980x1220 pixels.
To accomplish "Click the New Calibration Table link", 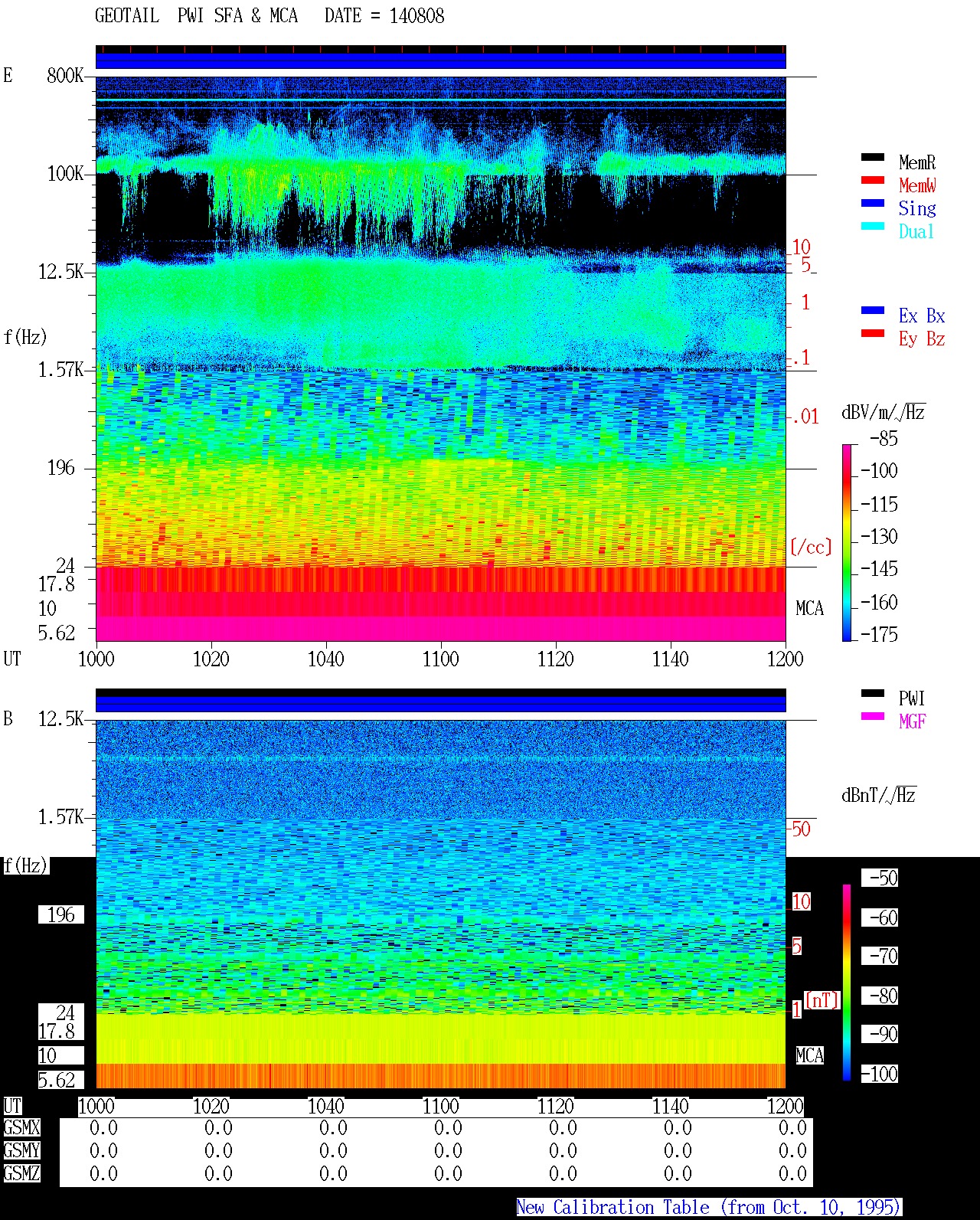I will coord(709,1207).
